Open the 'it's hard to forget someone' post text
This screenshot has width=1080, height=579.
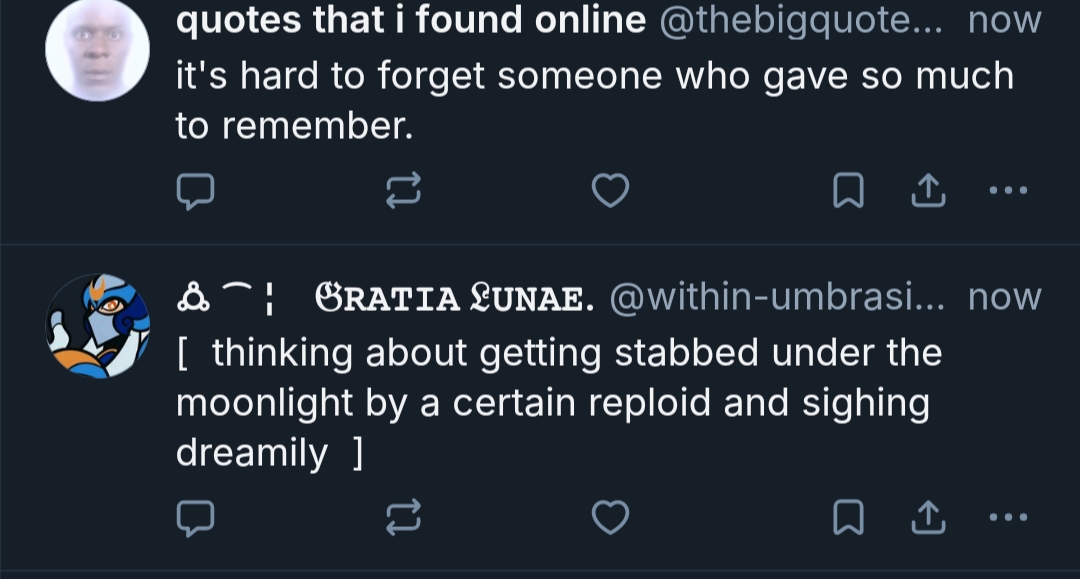point(594,101)
